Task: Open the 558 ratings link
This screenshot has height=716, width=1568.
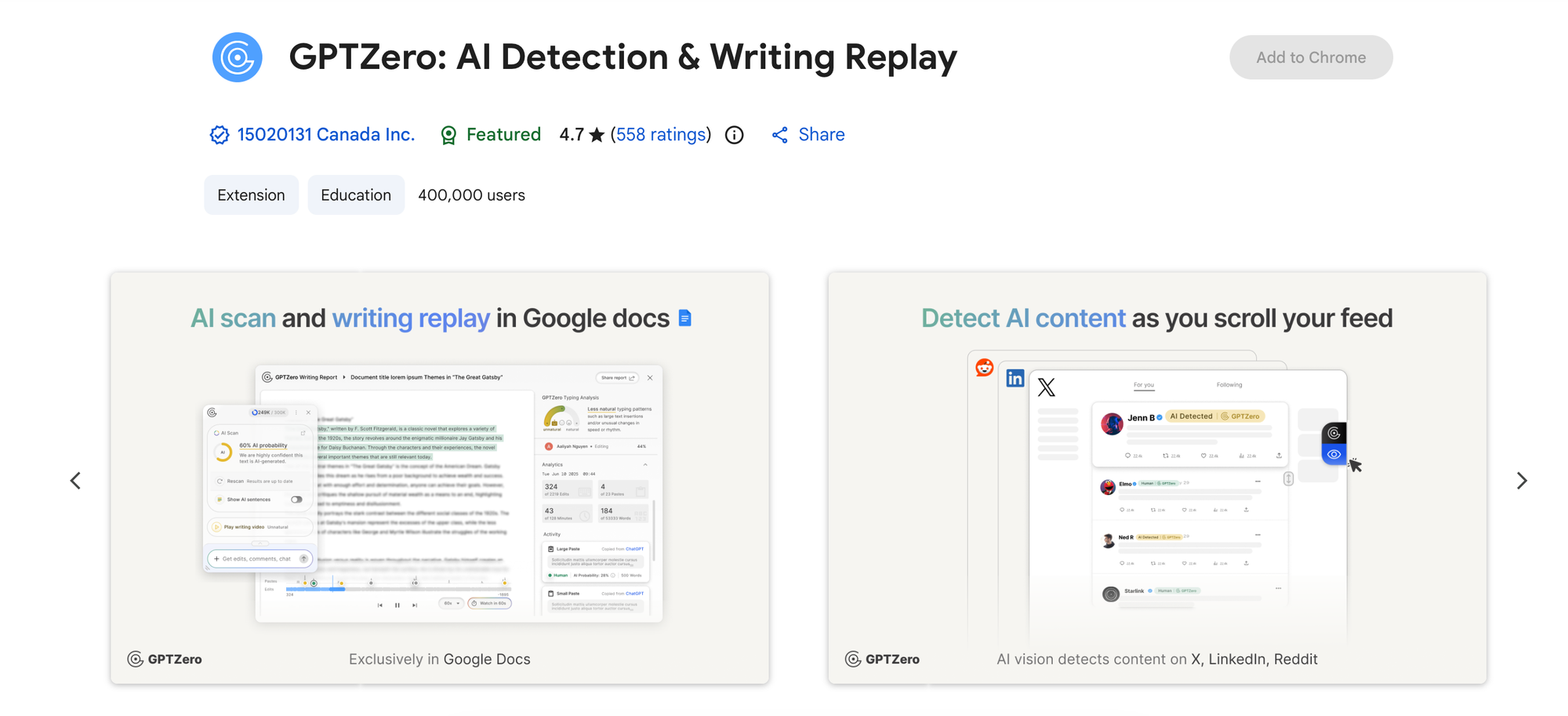Action: 661,135
